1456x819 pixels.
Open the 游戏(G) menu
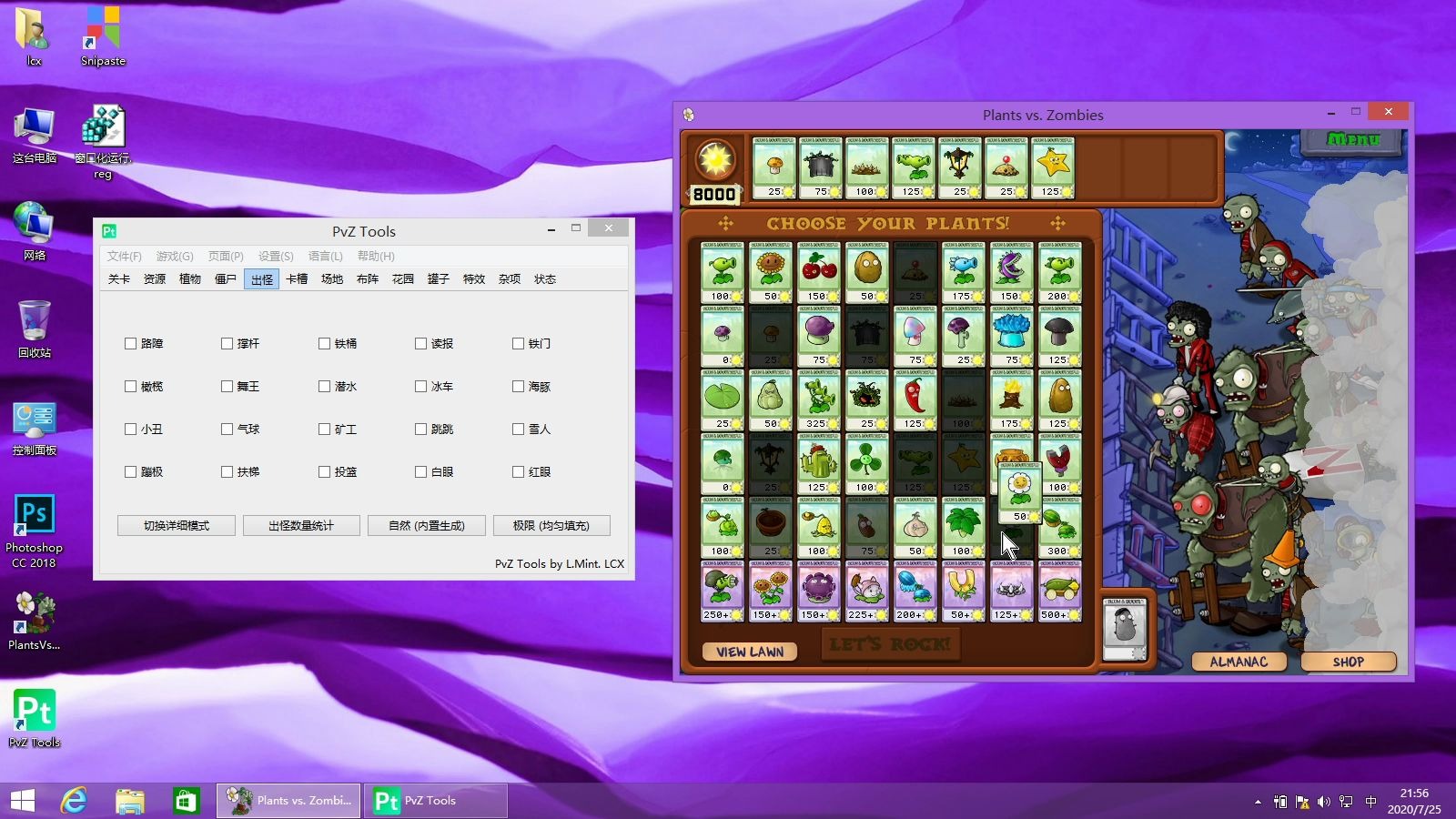coord(175,257)
